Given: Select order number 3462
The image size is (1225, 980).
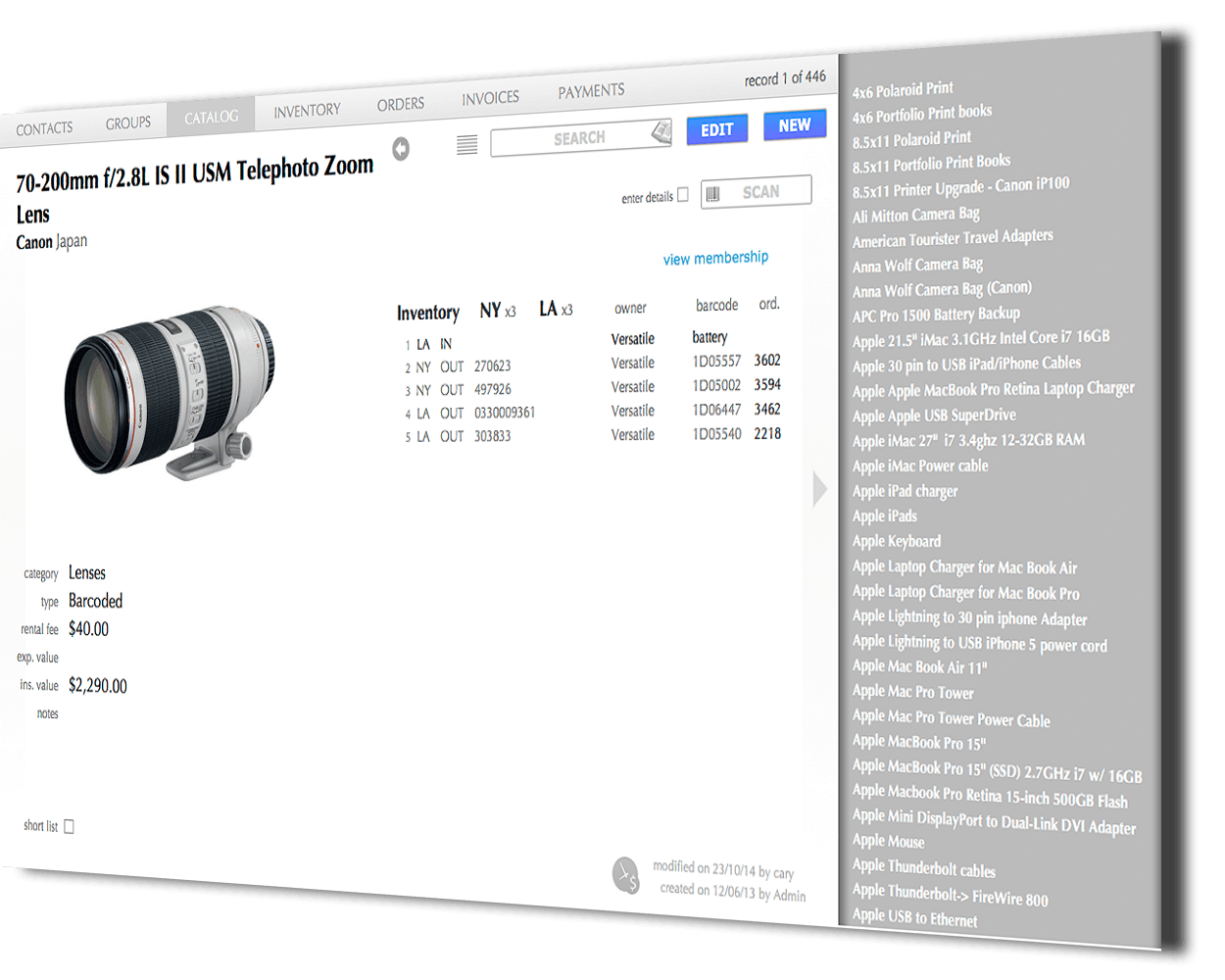Looking at the screenshot, I should (767, 409).
